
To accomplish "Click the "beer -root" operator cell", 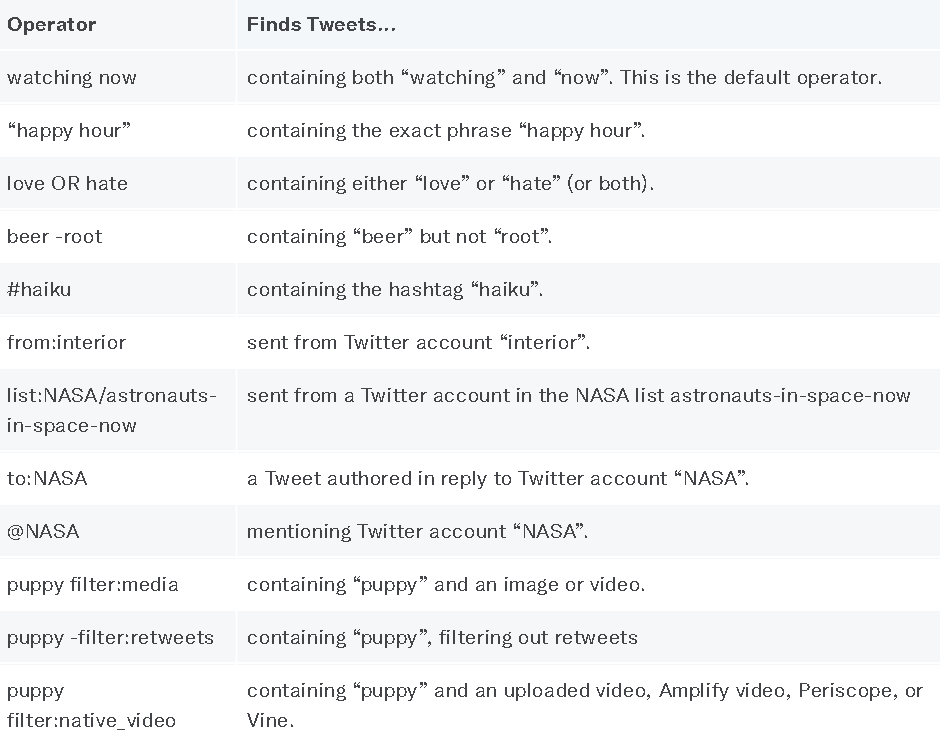I will [55, 237].
